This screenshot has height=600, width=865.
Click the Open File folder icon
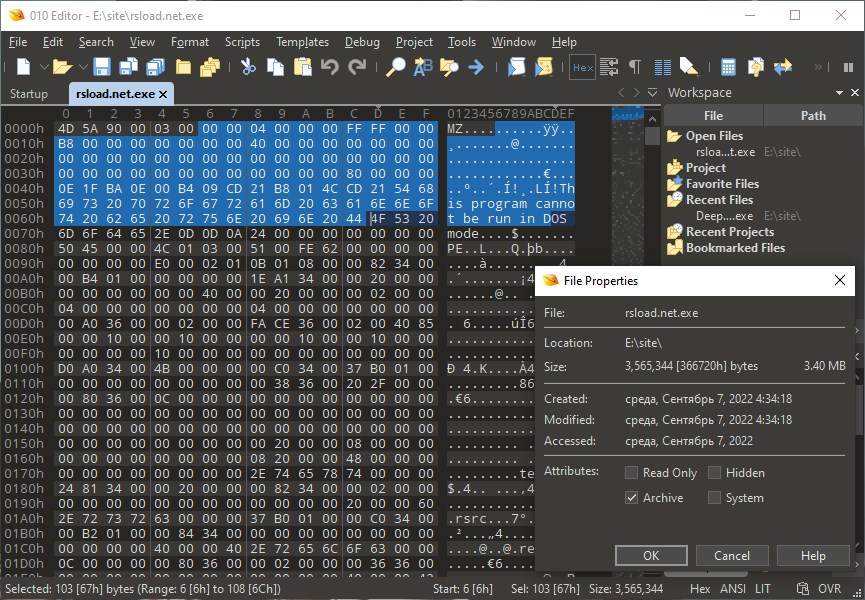pos(62,67)
